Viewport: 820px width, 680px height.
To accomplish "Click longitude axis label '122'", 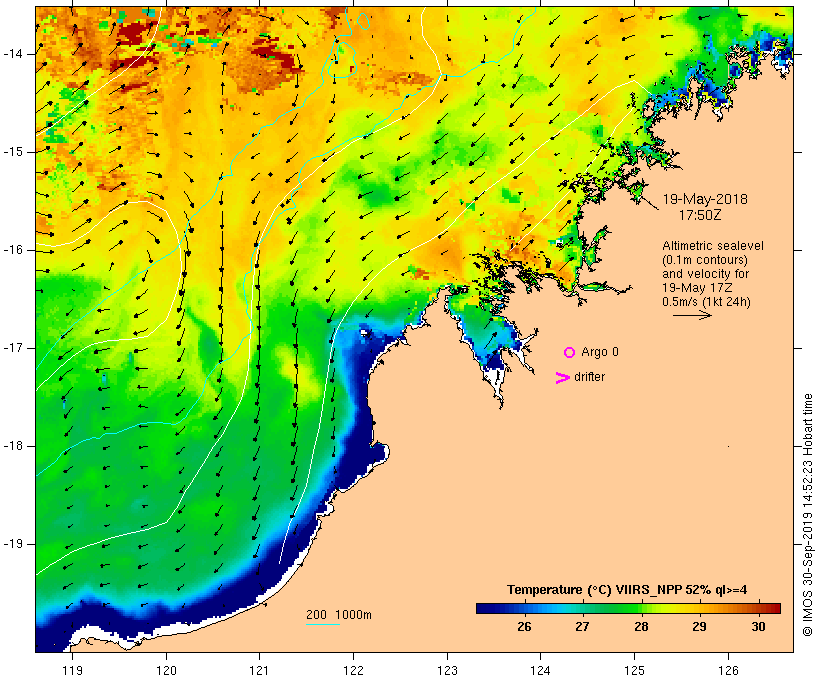I will (x=354, y=671).
